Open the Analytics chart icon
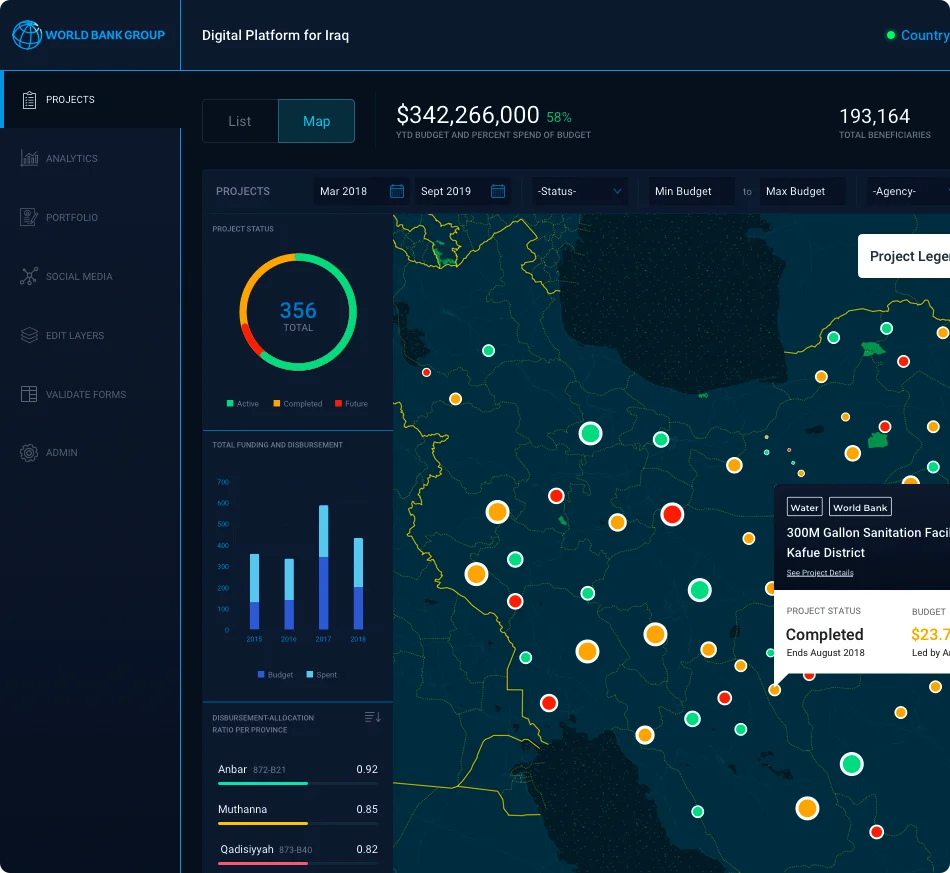 tap(29, 158)
